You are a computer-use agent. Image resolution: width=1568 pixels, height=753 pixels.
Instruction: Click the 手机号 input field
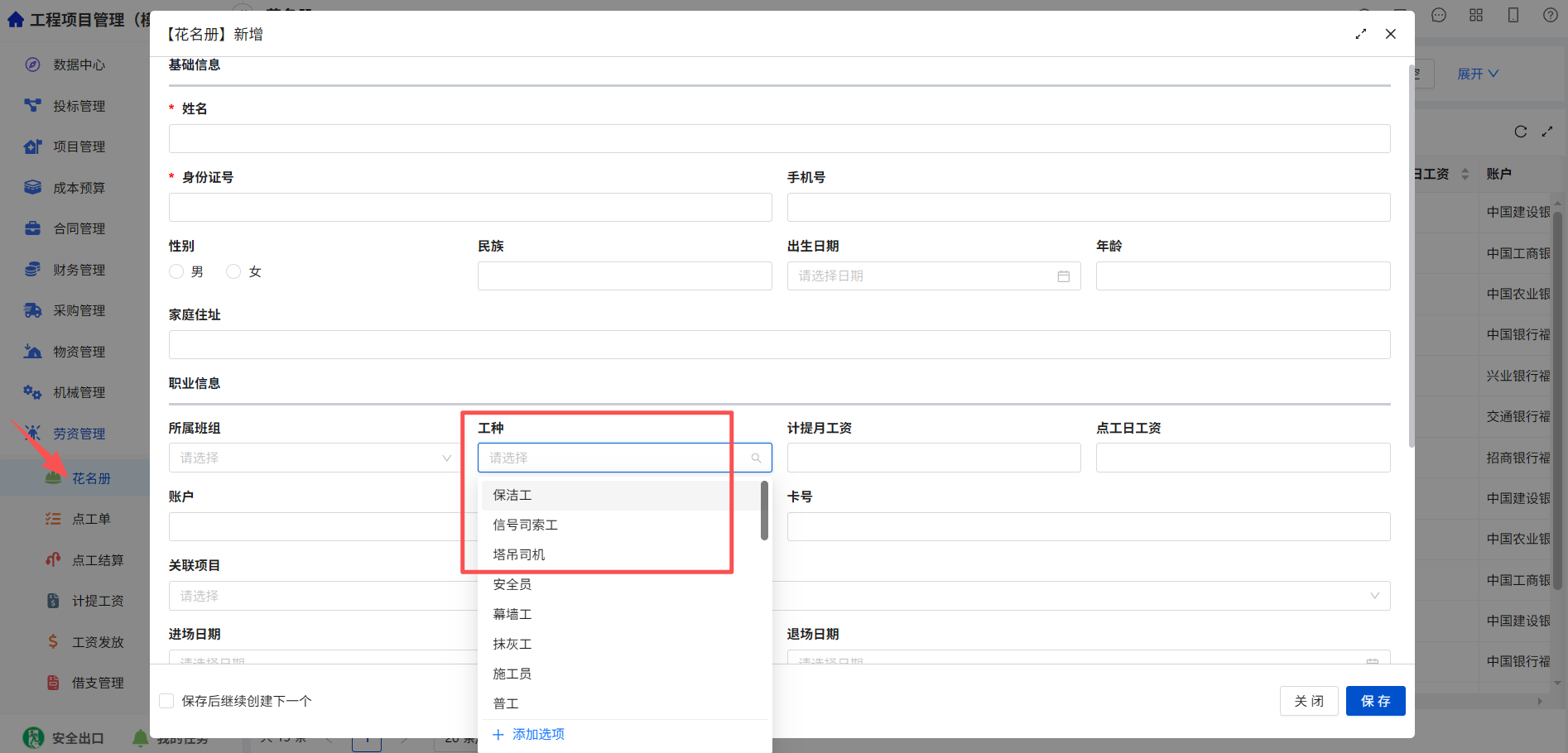click(x=1089, y=207)
